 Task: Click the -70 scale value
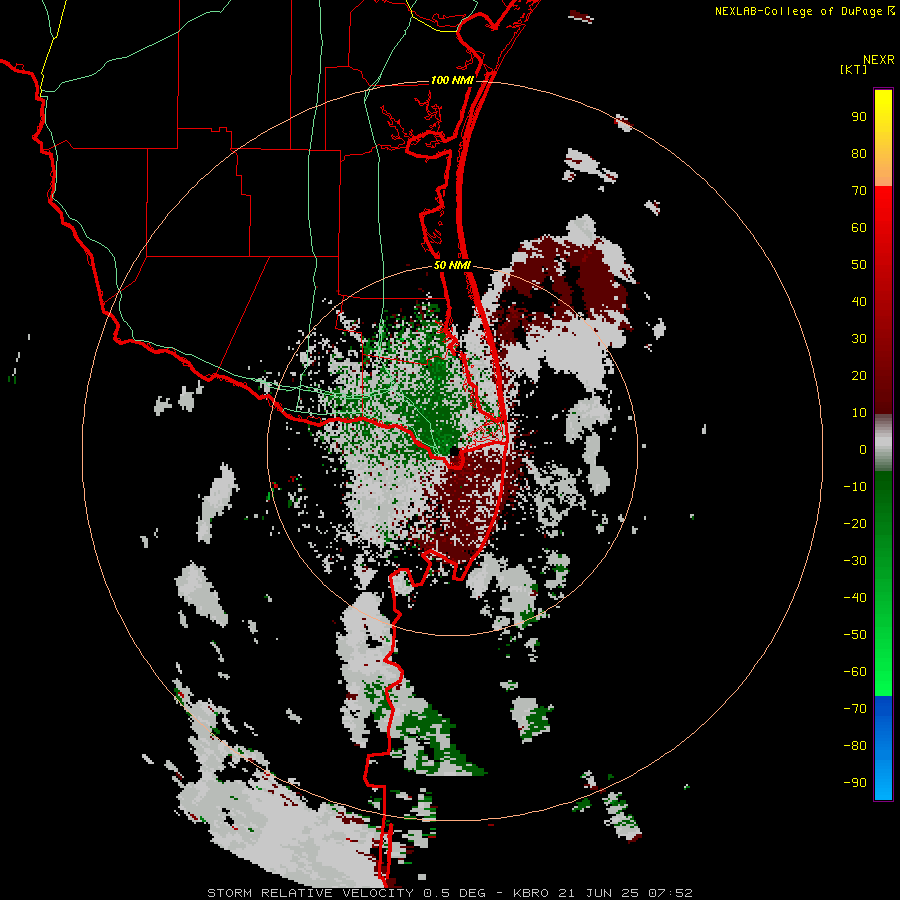pyautogui.click(x=855, y=709)
